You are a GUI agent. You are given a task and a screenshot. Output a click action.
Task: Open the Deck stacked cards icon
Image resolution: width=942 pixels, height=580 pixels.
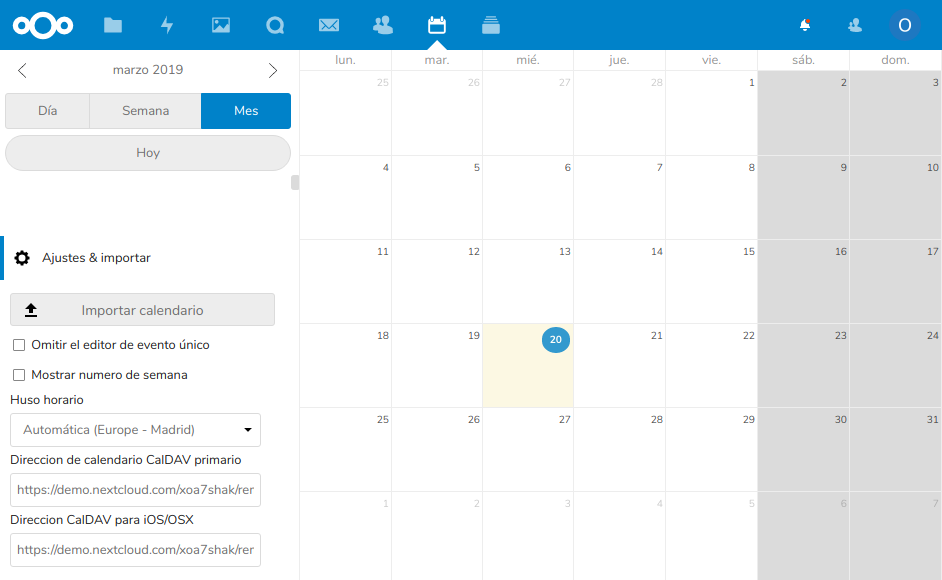pyautogui.click(x=490, y=25)
